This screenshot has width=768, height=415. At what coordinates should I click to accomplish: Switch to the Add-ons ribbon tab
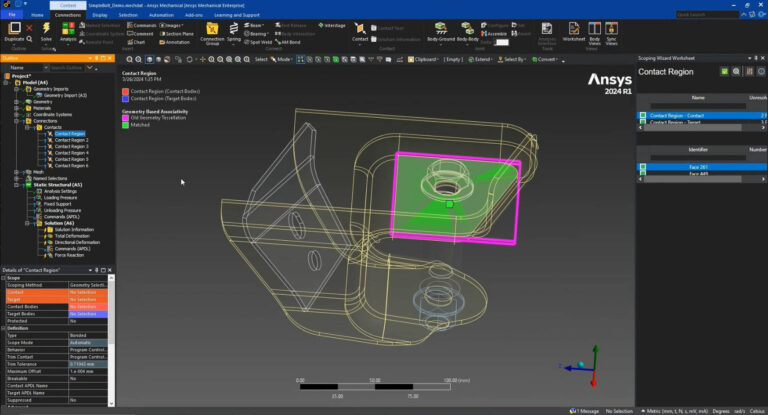click(x=193, y=15)
